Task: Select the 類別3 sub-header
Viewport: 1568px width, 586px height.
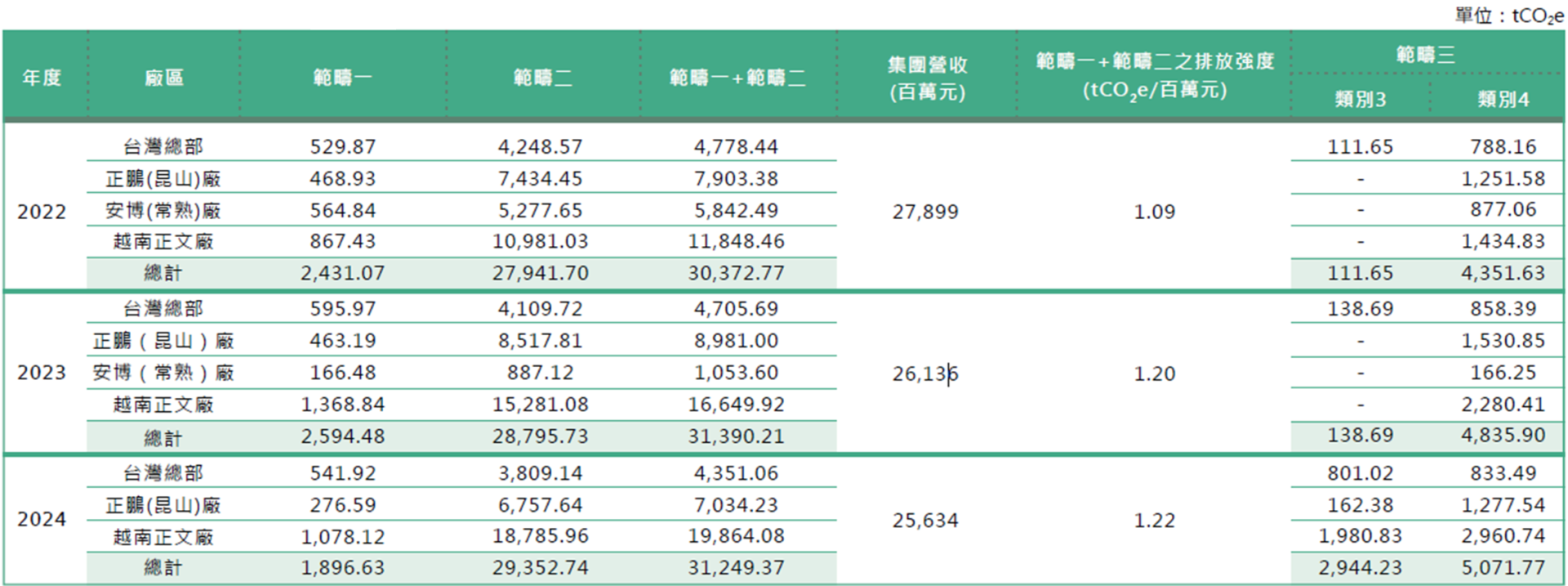Action: 1360,99
